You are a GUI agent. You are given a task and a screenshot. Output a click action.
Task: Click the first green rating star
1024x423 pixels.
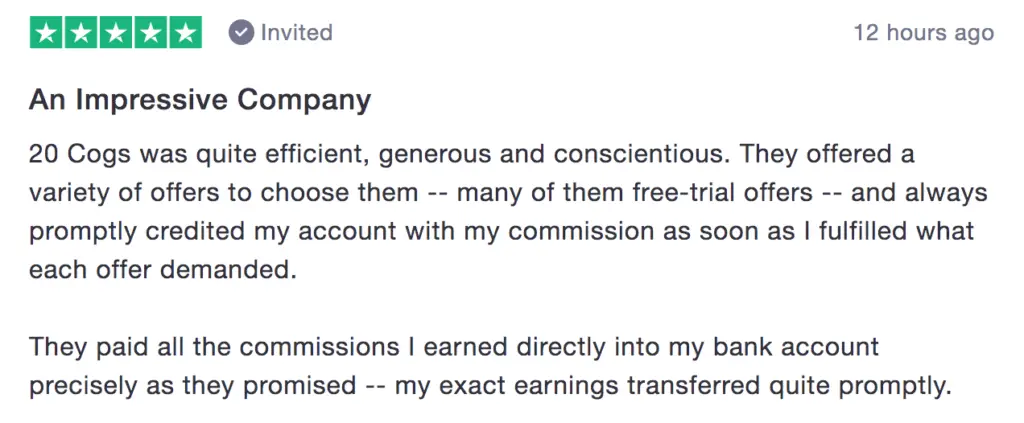click(x=46, y=32)
